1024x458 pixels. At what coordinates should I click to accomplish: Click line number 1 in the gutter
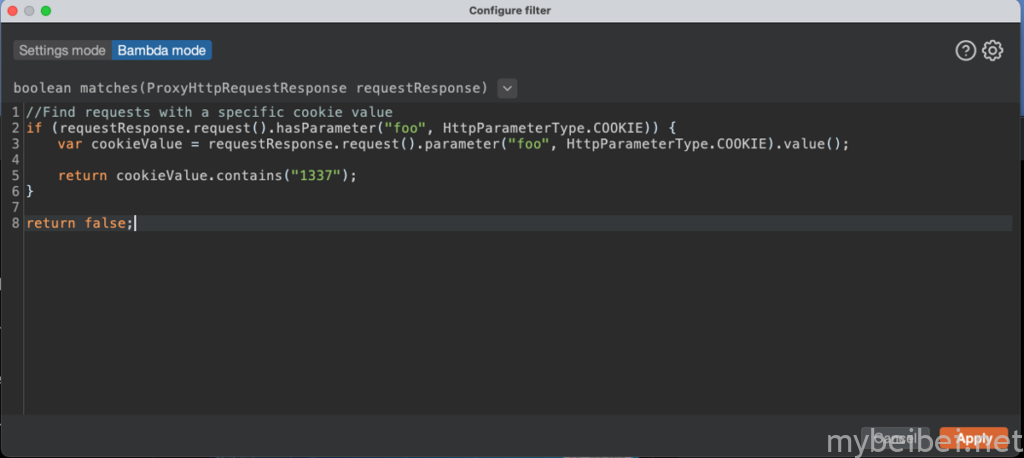tap(15, 112)
